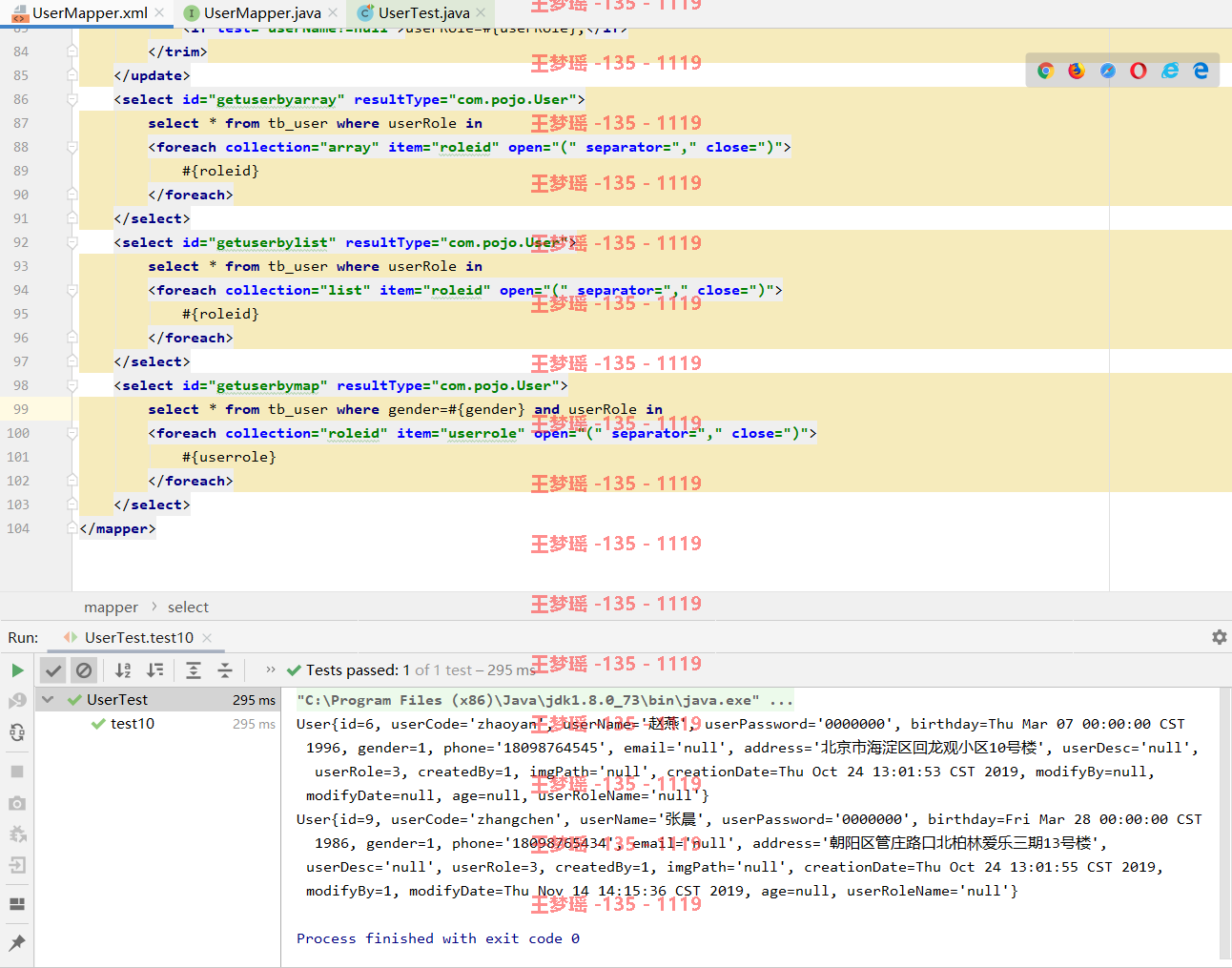Pin the Run tab
Viewport: 1232px width, 968px height.
pos(17,942)
